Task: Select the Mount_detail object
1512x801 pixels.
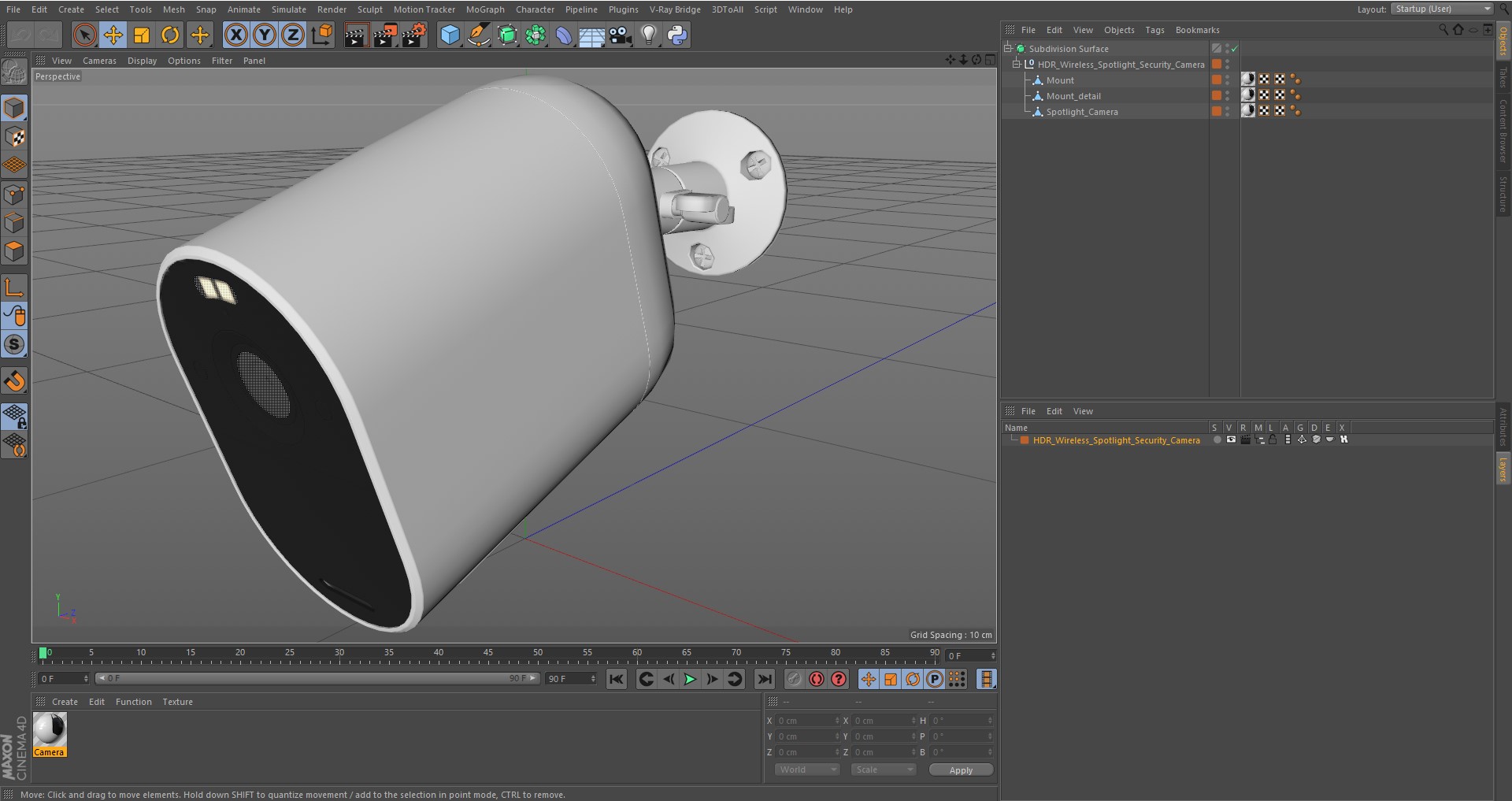Action: [1073, 96]
